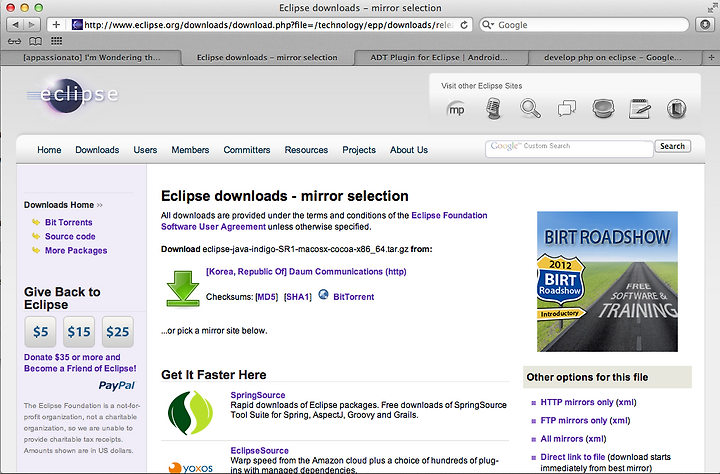Open HTTP mirrors only link
Screen dimensions: 720x474
[577, 402]
